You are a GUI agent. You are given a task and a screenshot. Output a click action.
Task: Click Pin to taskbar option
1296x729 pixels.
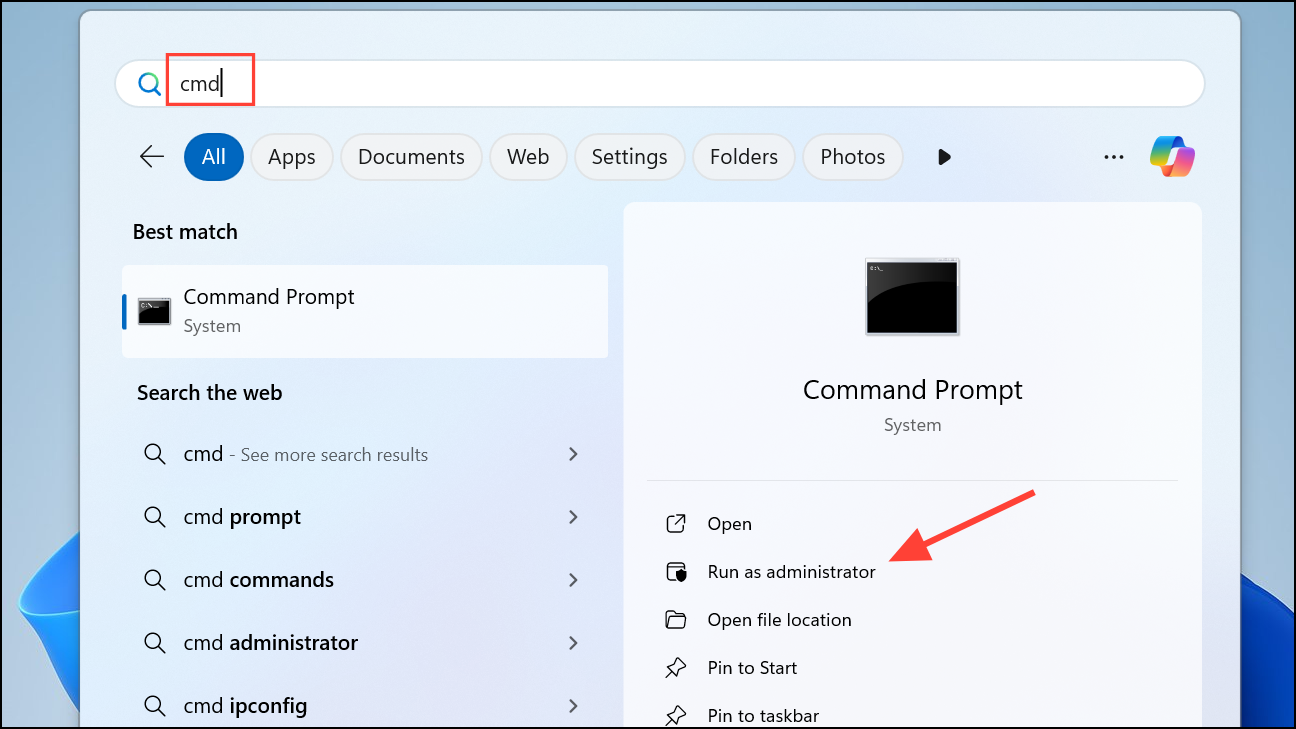pos(763,715)
